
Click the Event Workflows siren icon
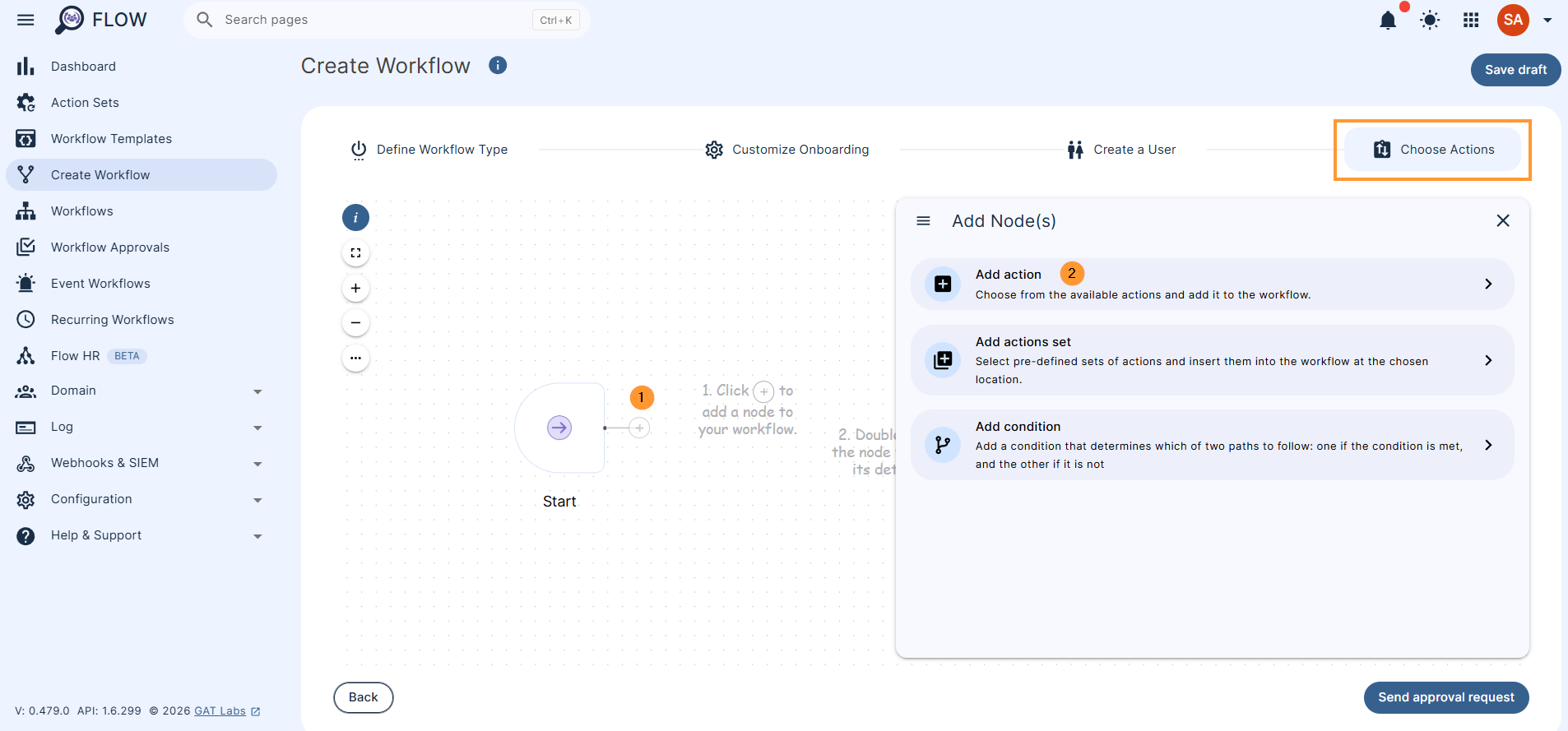(x=26, y=284)
